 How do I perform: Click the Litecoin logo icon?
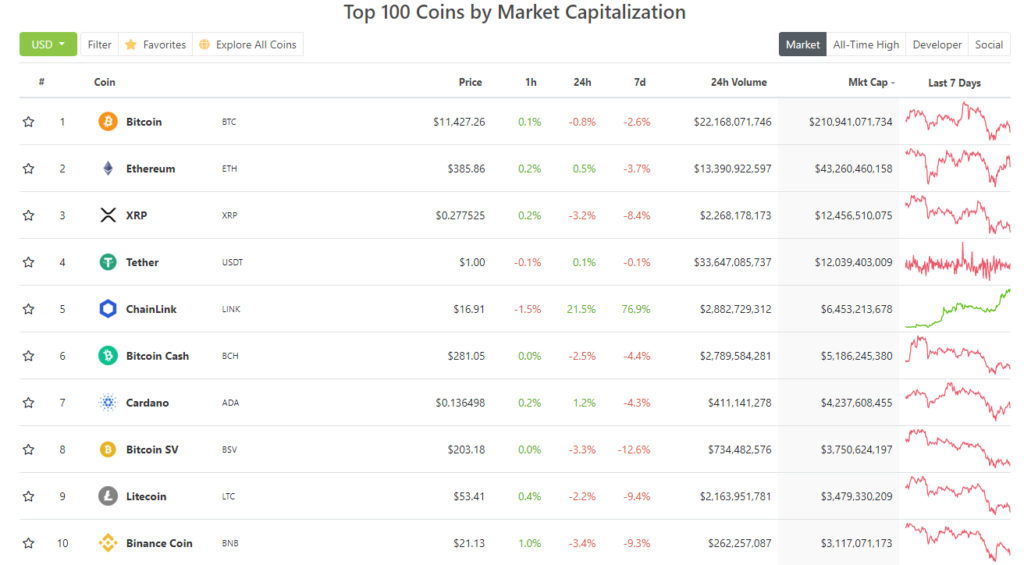(x=108, y=497)
